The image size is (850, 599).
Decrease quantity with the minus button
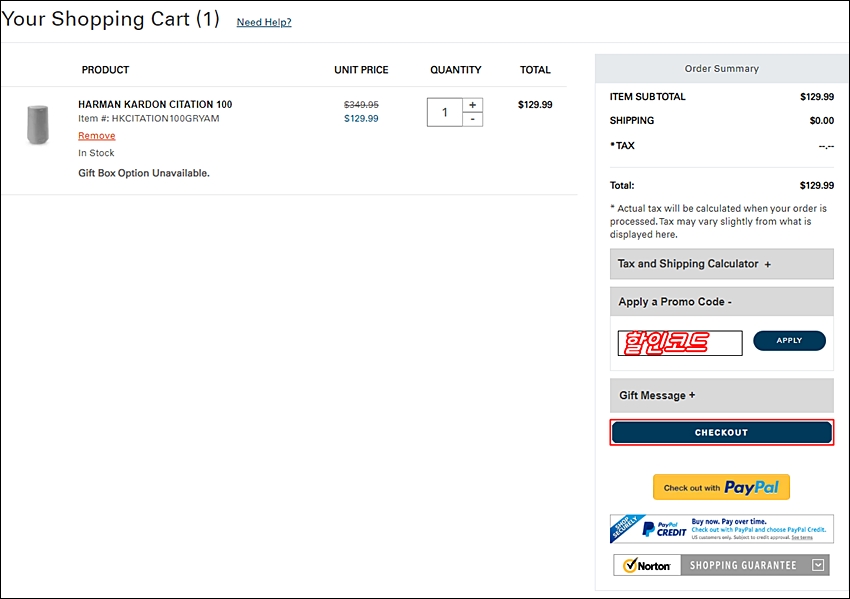pyautogui.click(x=473, y=119)
